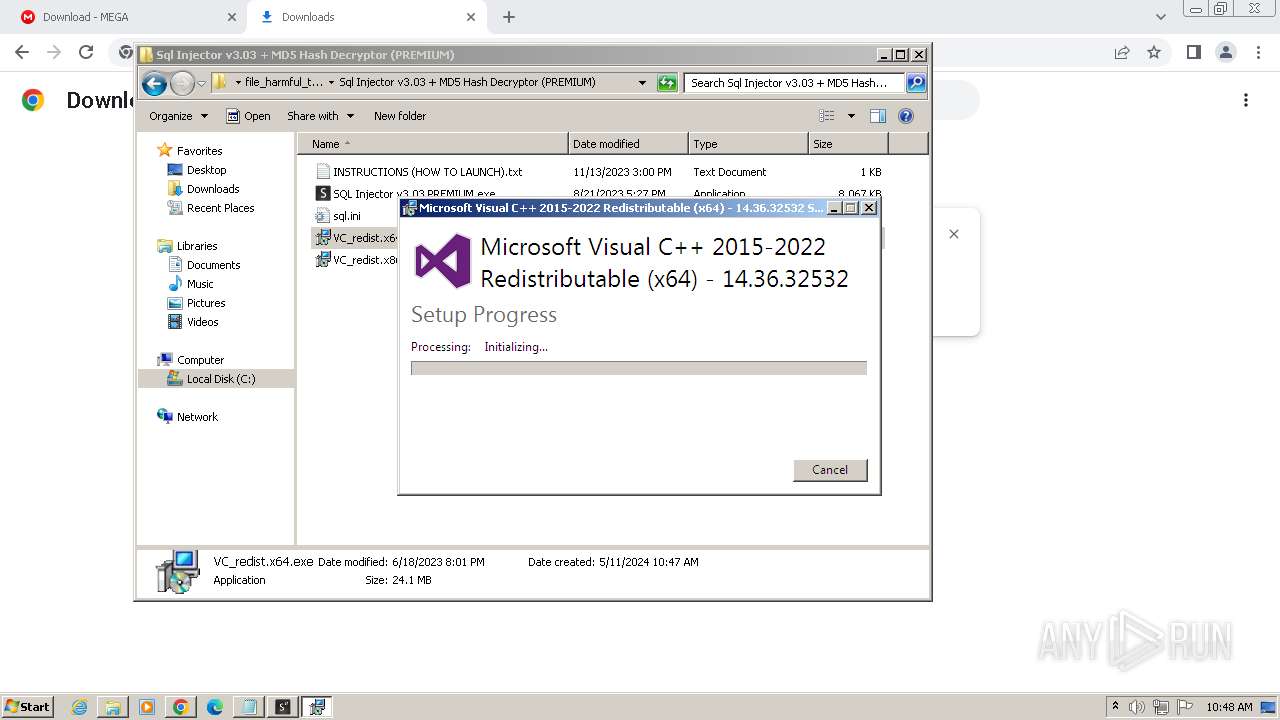Open Favorites in navigation pane
Screen dimensions: 1280x720
pyautogui.click(x=199, y=151)
